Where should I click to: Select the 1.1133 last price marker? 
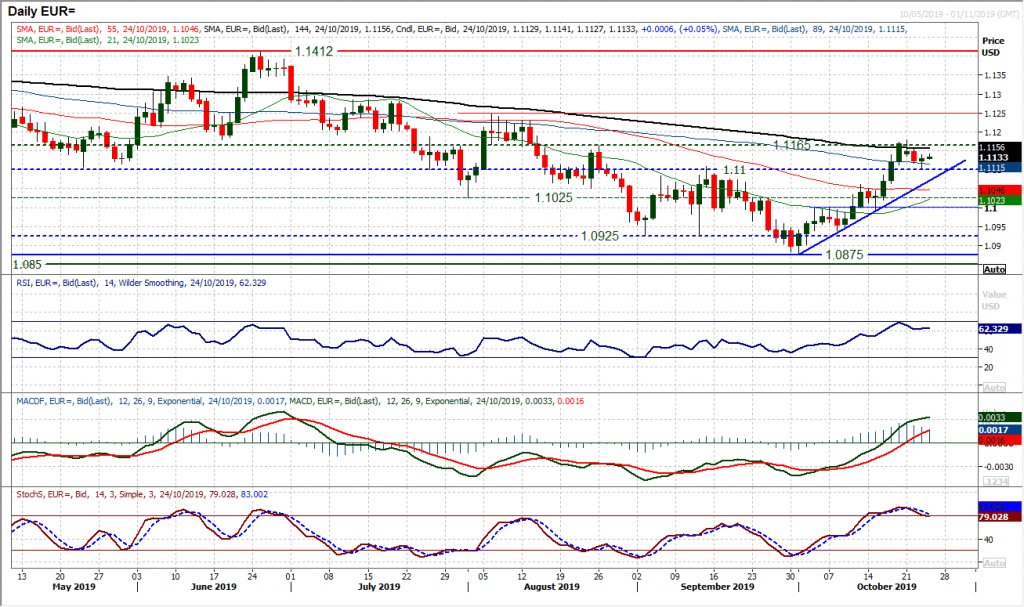pyautogui.click(x=992, y=158)
